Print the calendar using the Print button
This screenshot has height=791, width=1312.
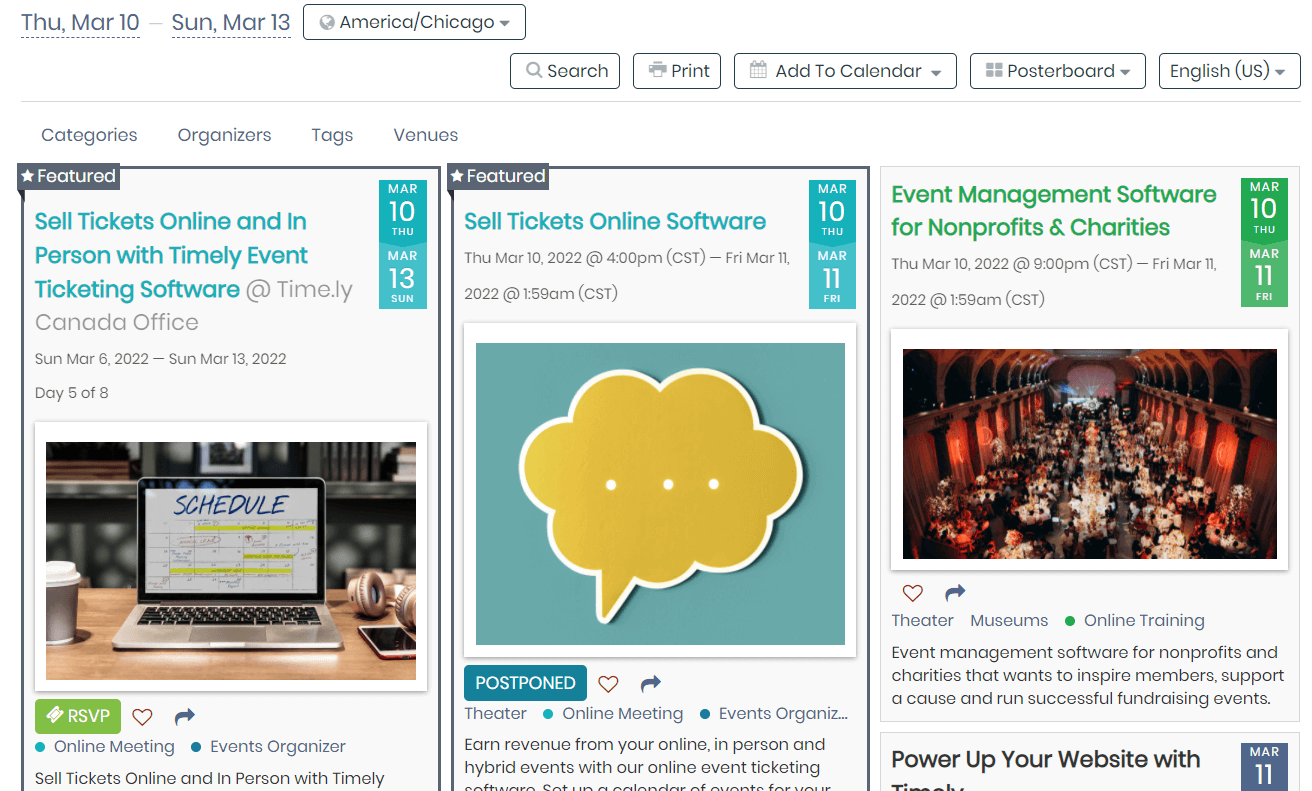677,71
